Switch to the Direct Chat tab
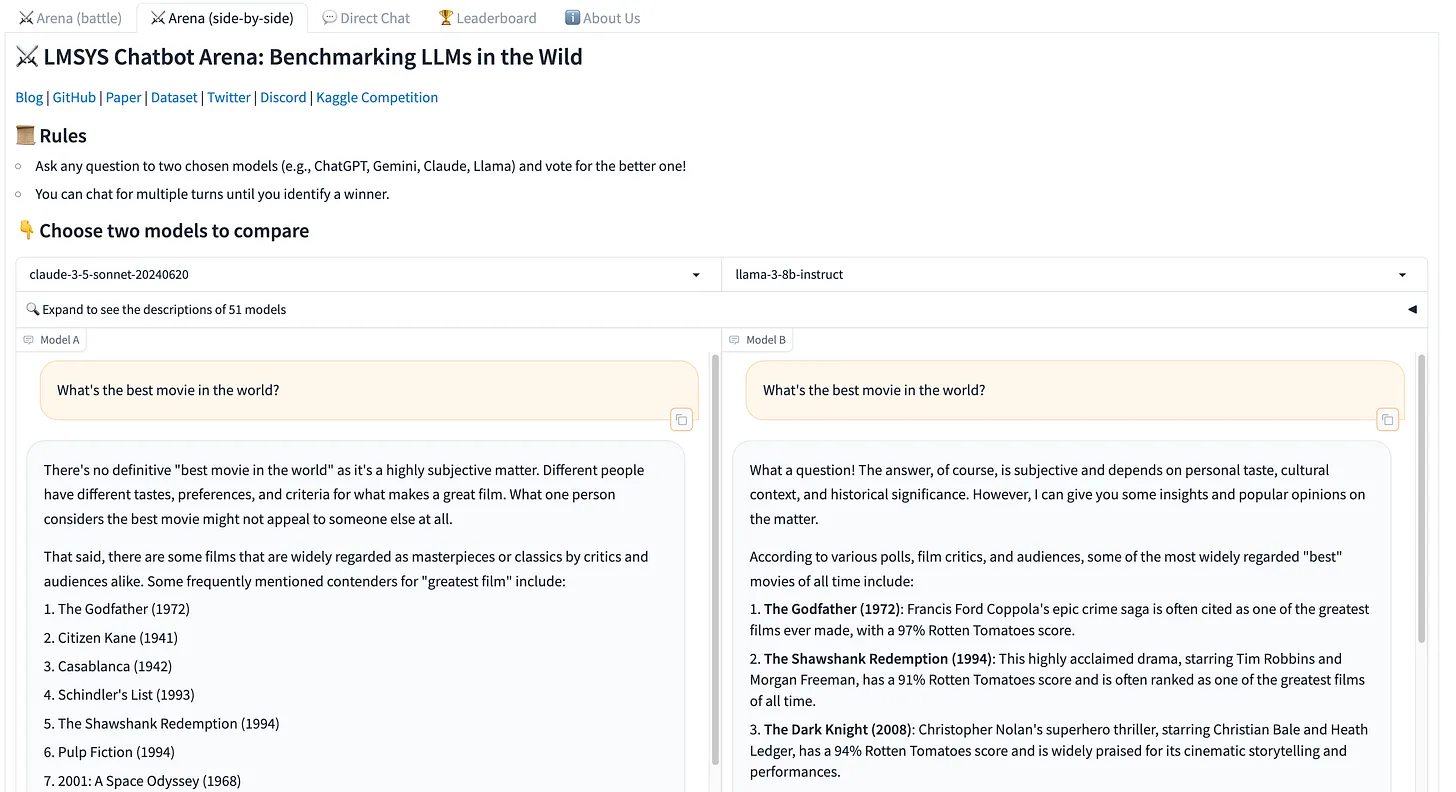Viewport: 1456px width, 792px height. [x=366, y=18]
